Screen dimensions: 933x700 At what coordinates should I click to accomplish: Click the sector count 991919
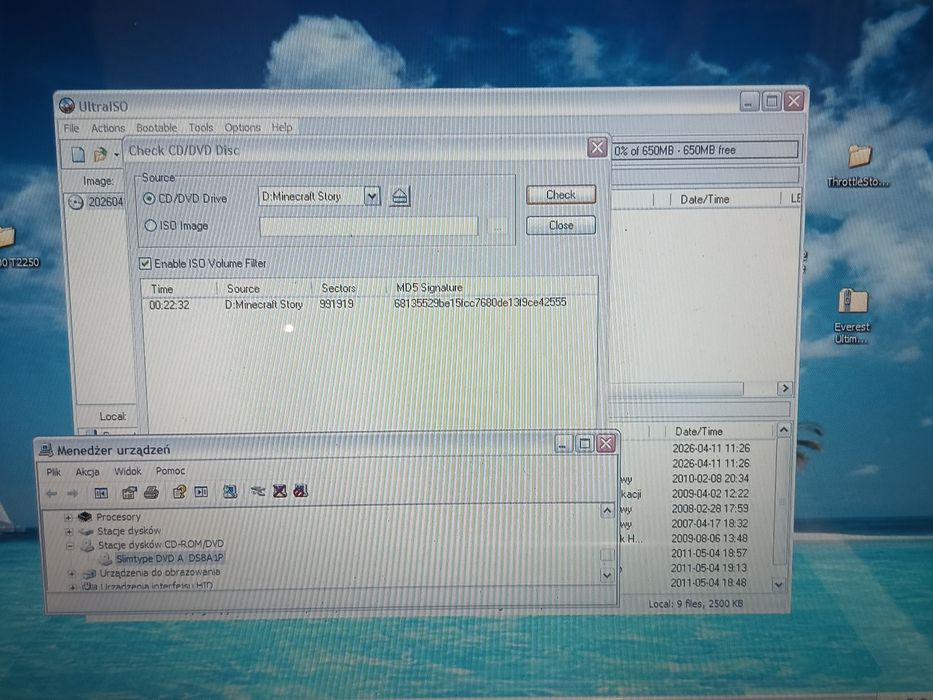click(x=336, y=304)
